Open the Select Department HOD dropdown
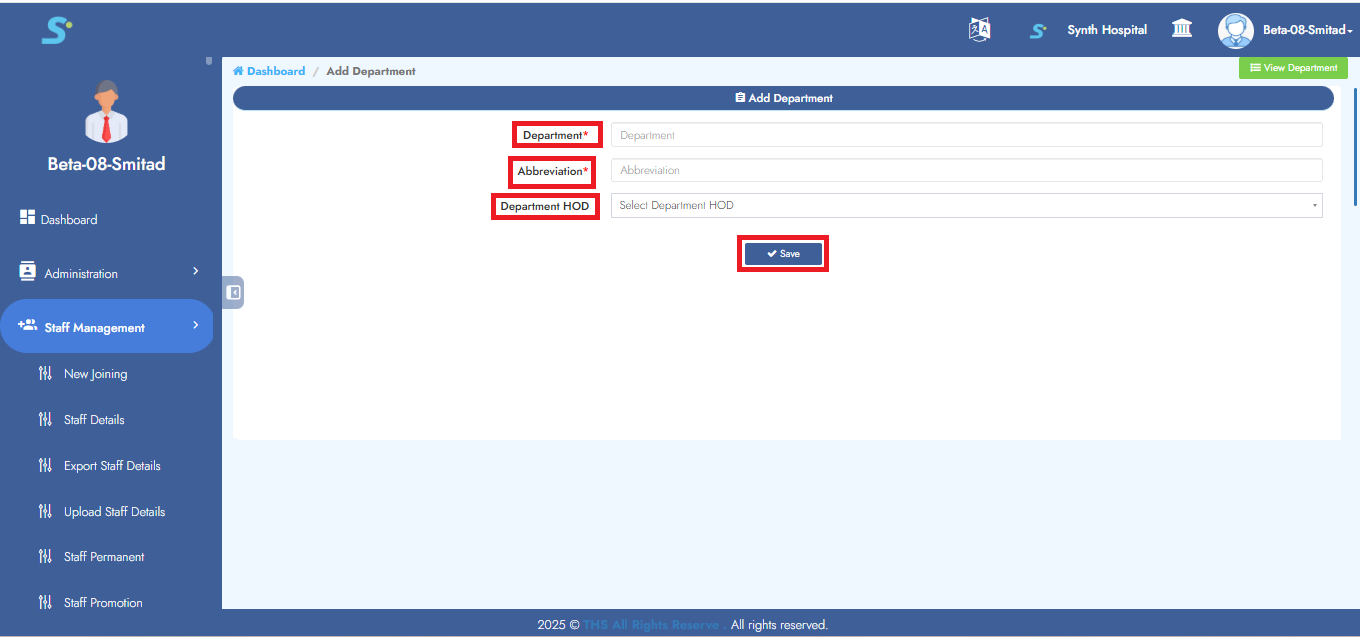The image size is (1360, 637). click(966, 206)
